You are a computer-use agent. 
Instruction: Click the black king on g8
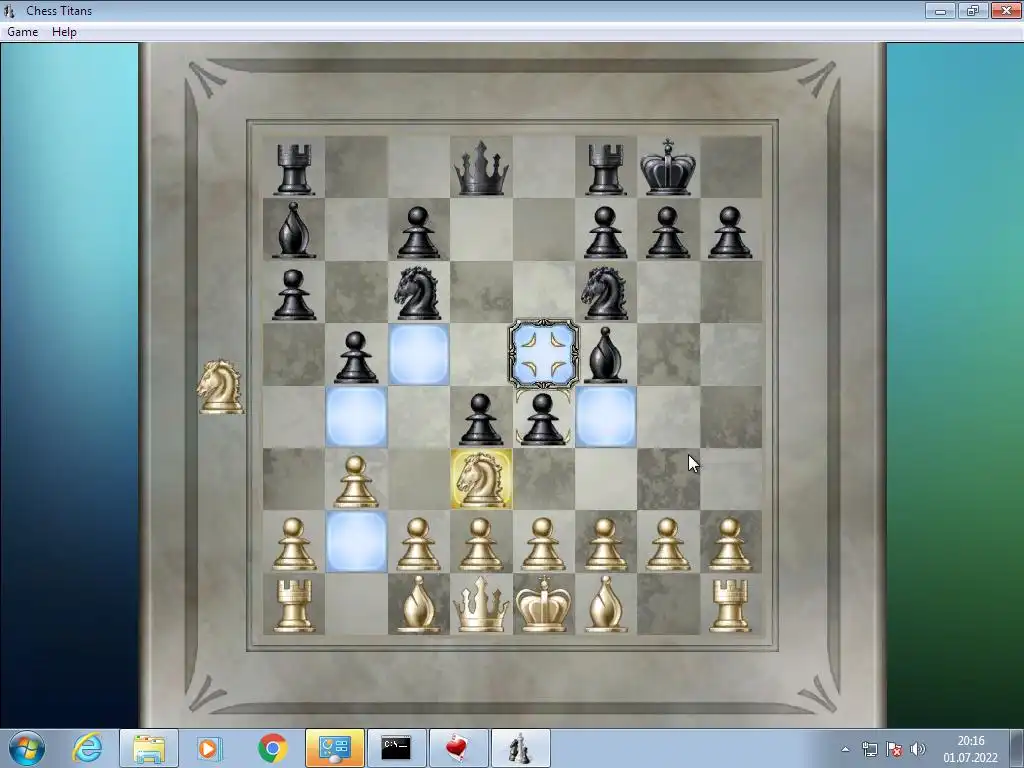click(x=667, y=167)
